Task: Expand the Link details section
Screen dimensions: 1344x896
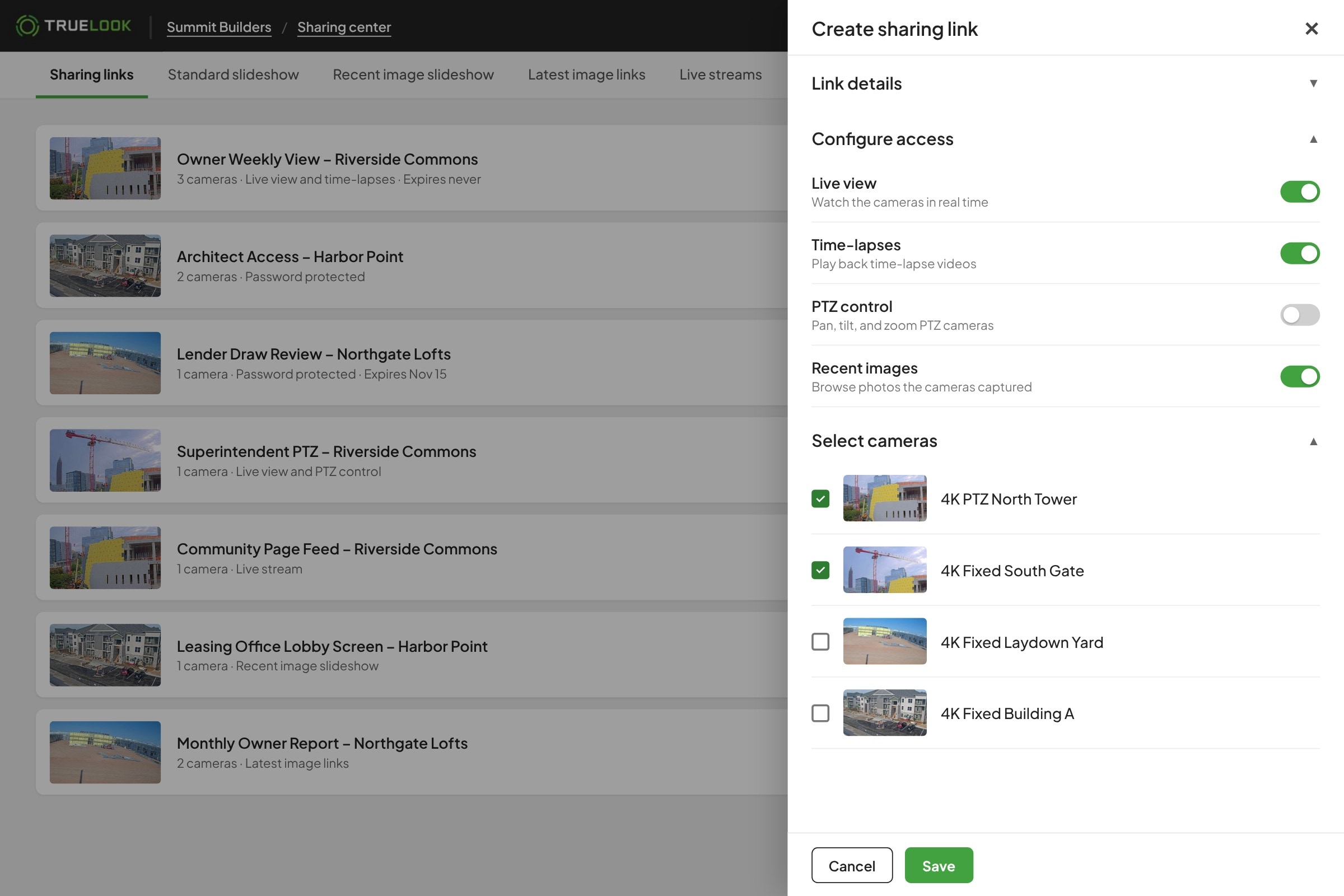Action: point(1066,83)
